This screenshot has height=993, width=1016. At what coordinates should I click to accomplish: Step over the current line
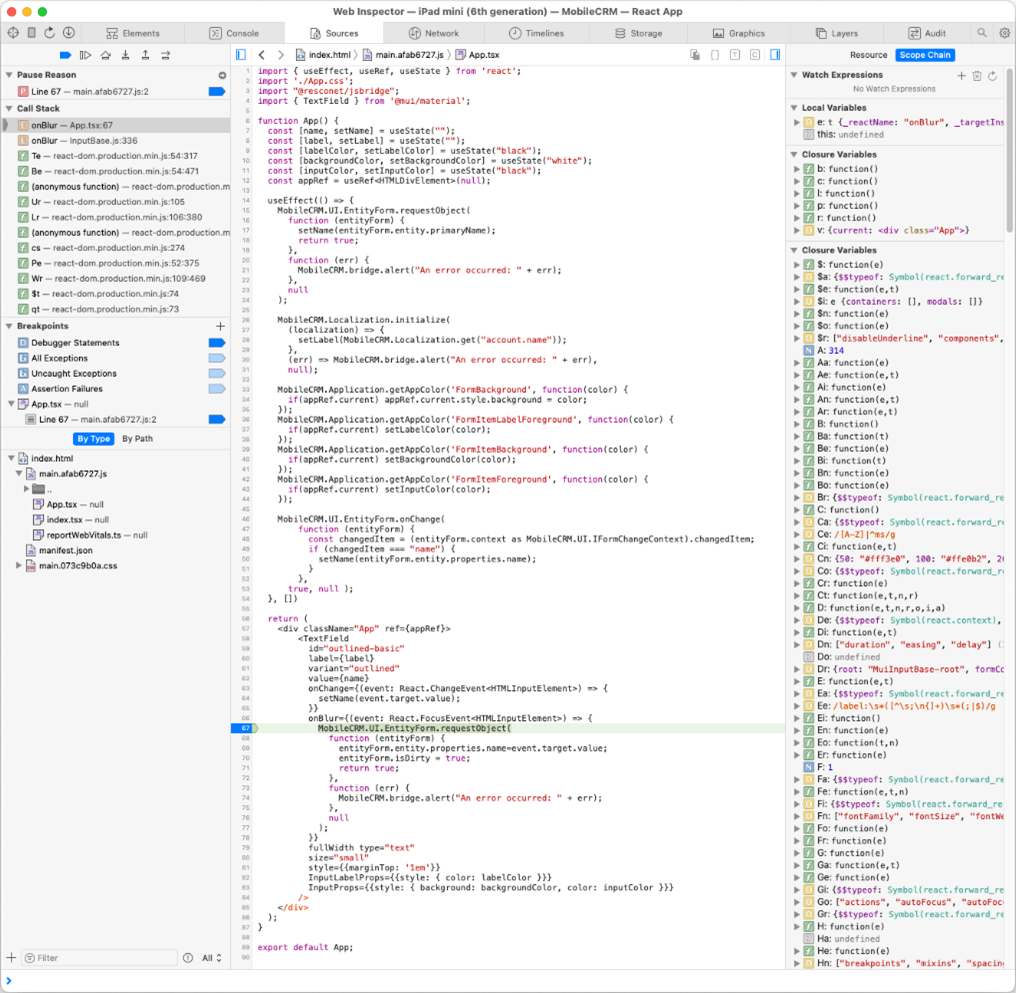click(106, 55)
